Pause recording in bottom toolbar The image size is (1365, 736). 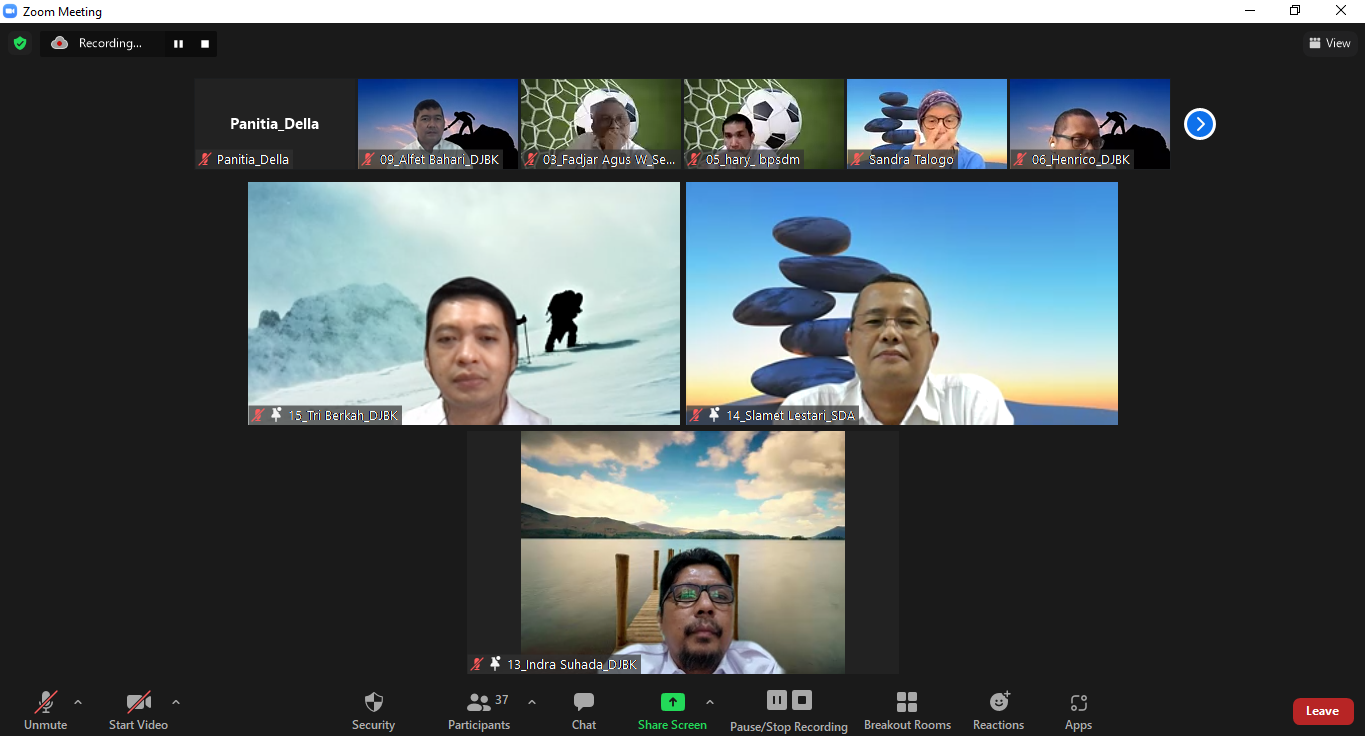point(777,700)
